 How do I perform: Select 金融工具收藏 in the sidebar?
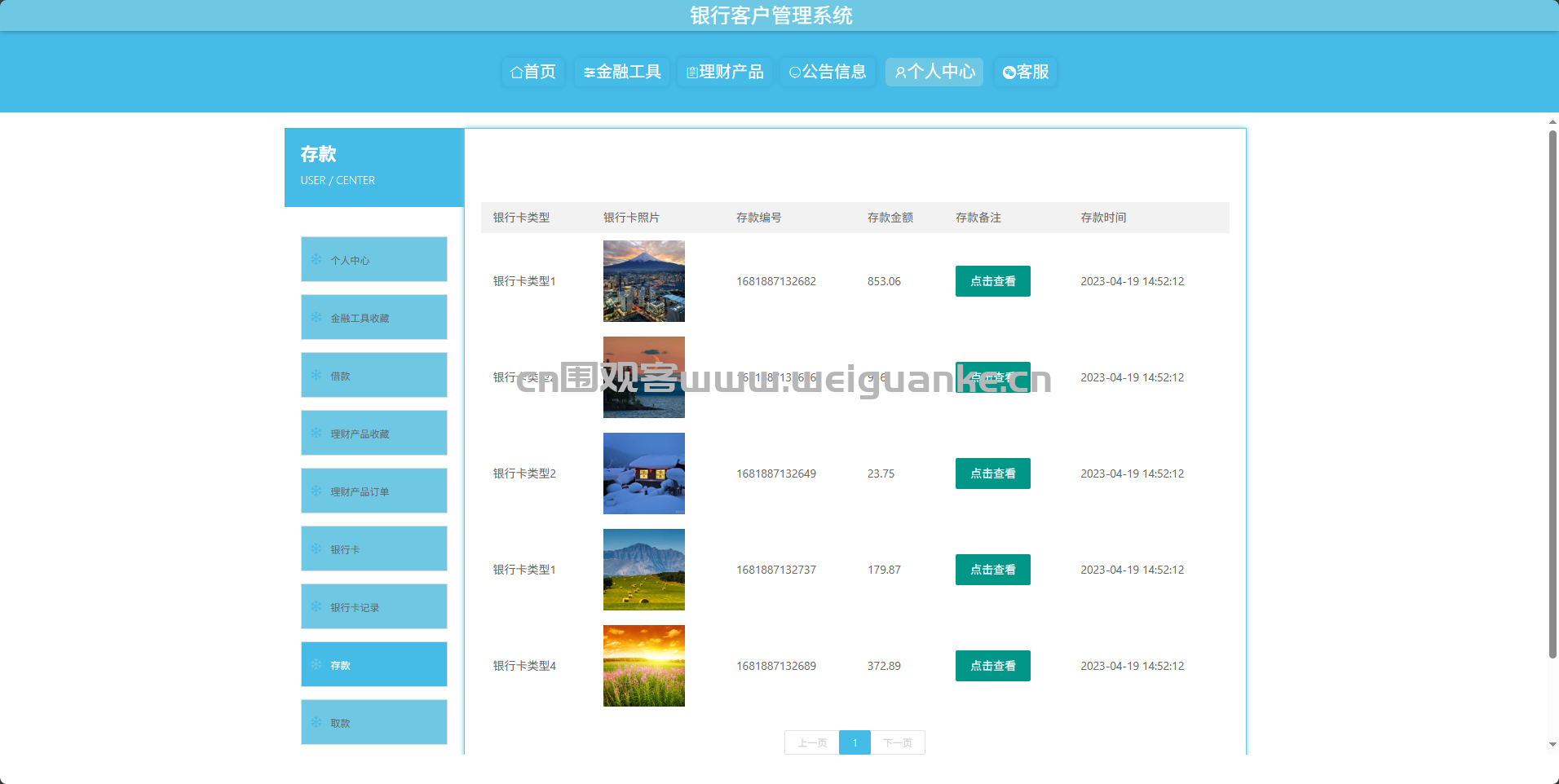coord(374,317)
